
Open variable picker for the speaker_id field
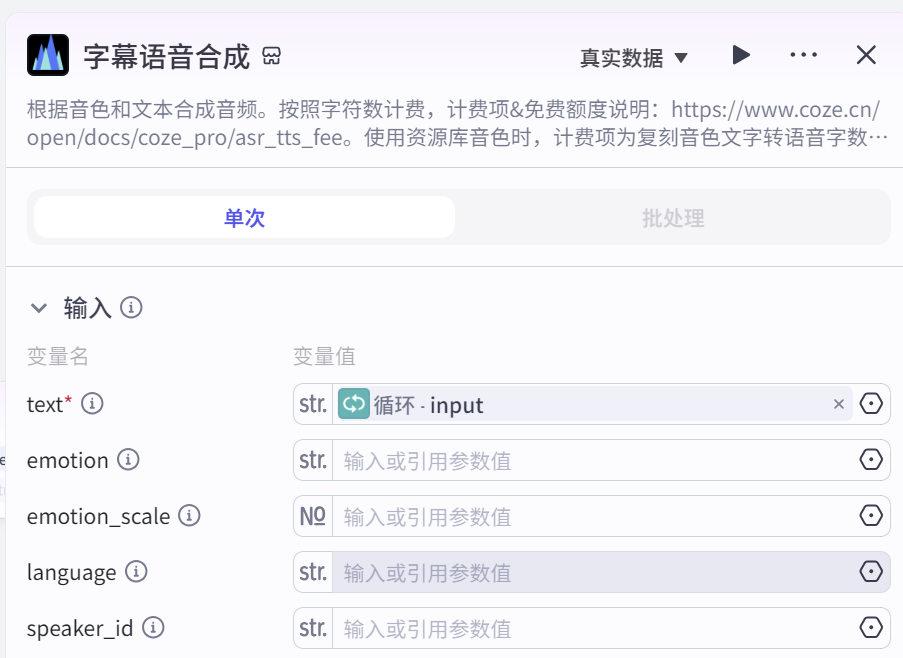tap(871, 627)
